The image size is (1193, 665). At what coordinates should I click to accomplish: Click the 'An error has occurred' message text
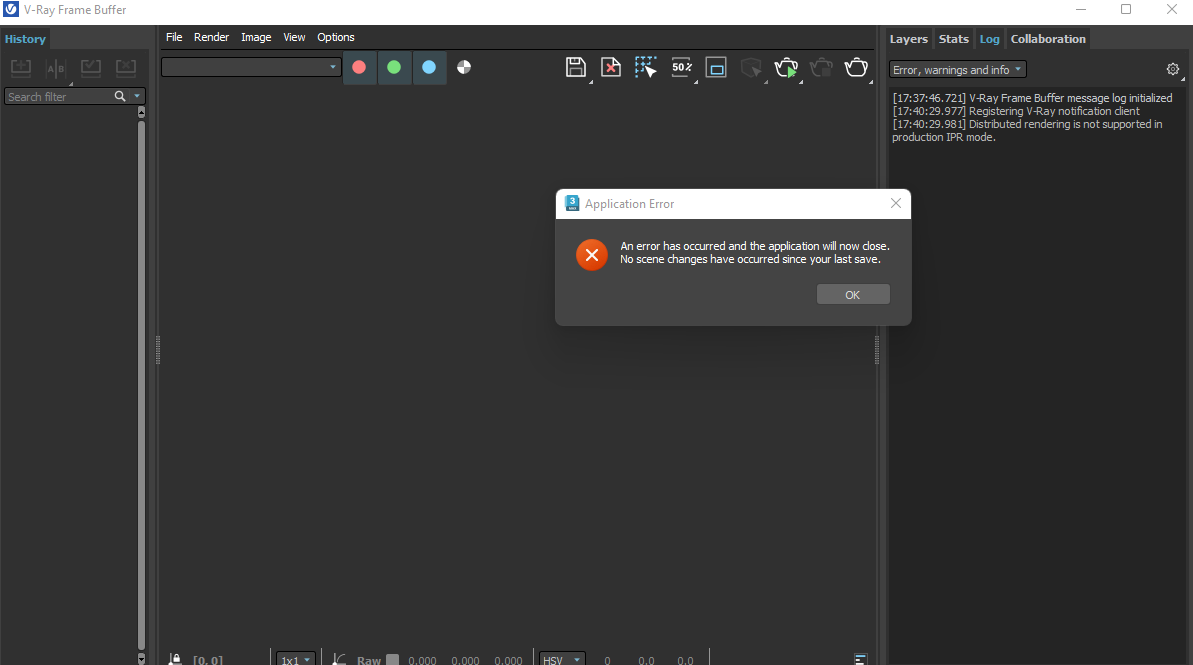tap(755, 246)
